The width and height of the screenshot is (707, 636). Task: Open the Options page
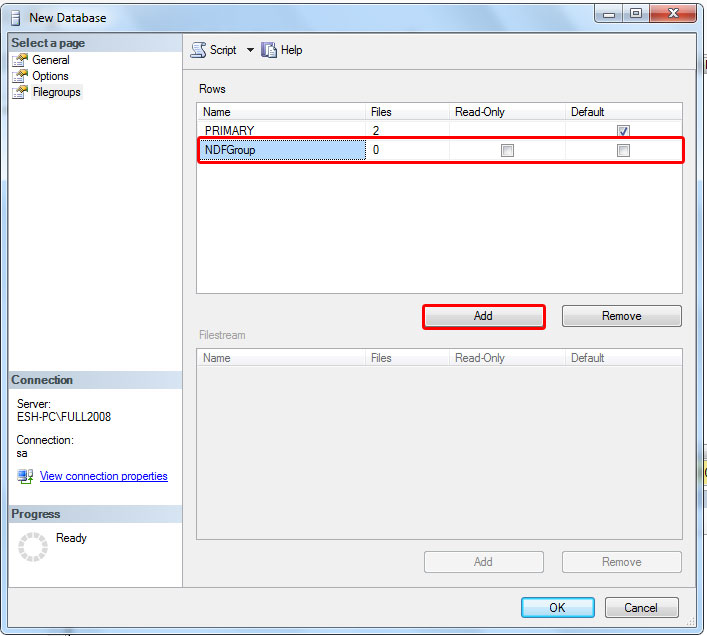tap(50, 76)
